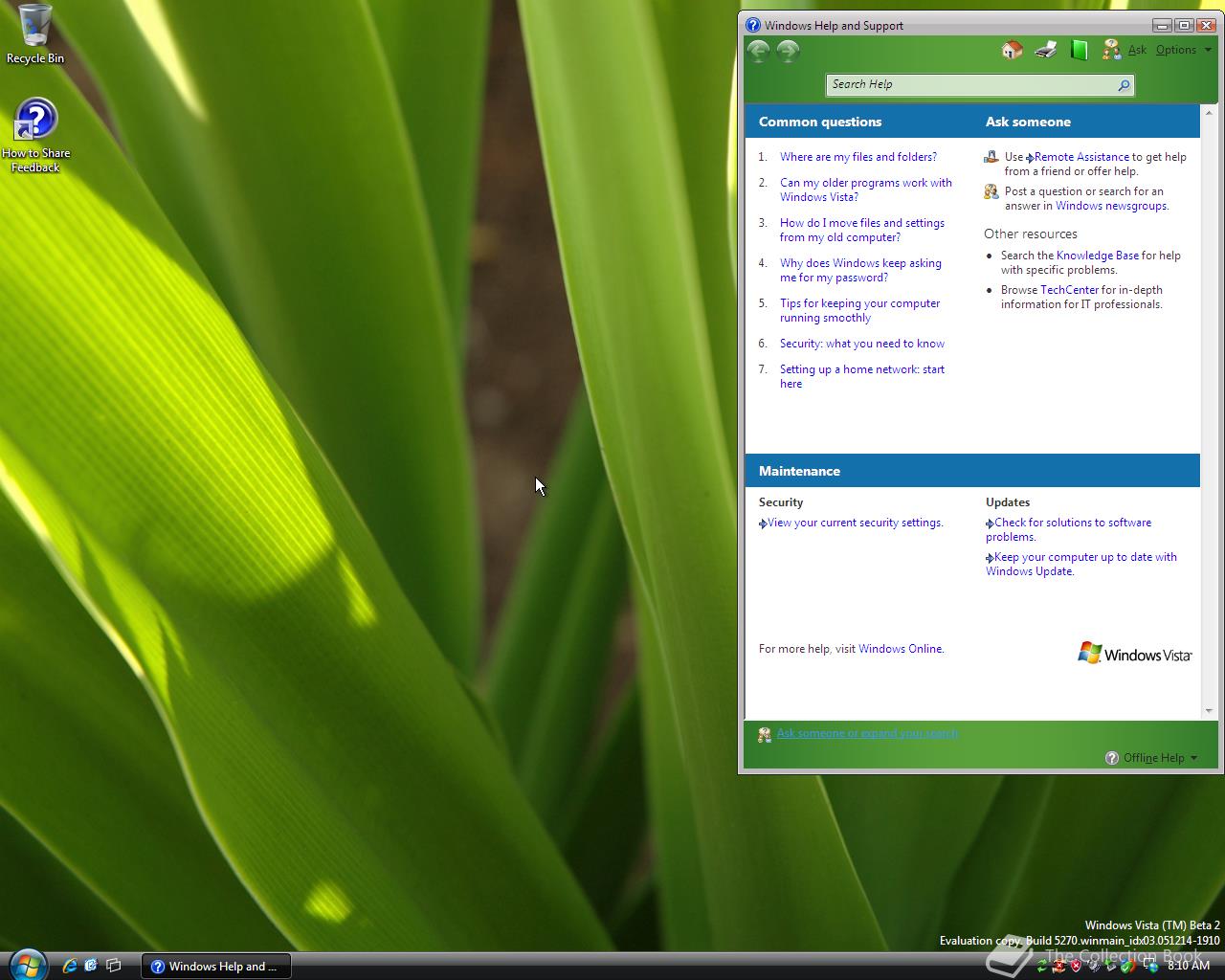The image size is (1225, 980).
Task: Open 'Can my older programs work with Windows Vista?'
Action: 866,189
